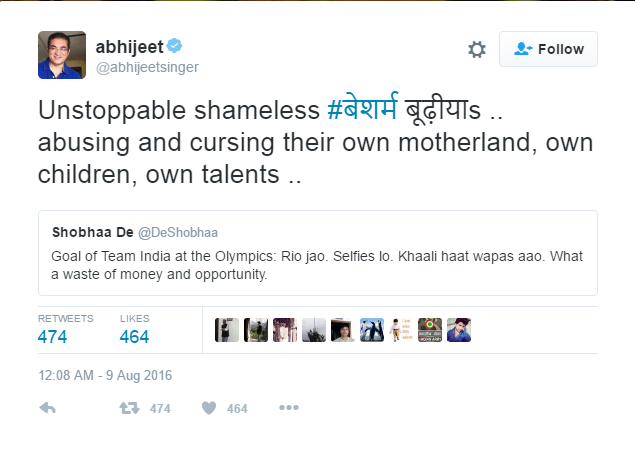Click the penguins avatar among the likers
The image size is (635, 450).
372,330
